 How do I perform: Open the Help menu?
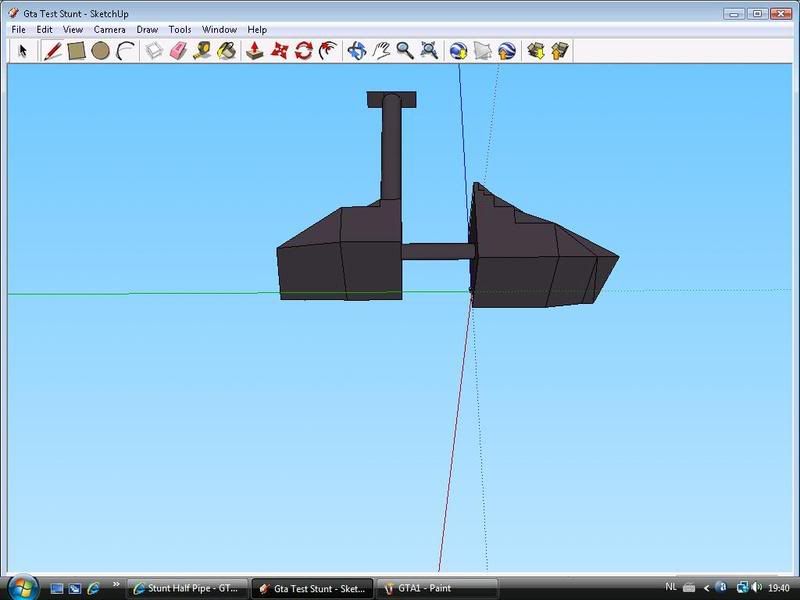pos(257,30)
